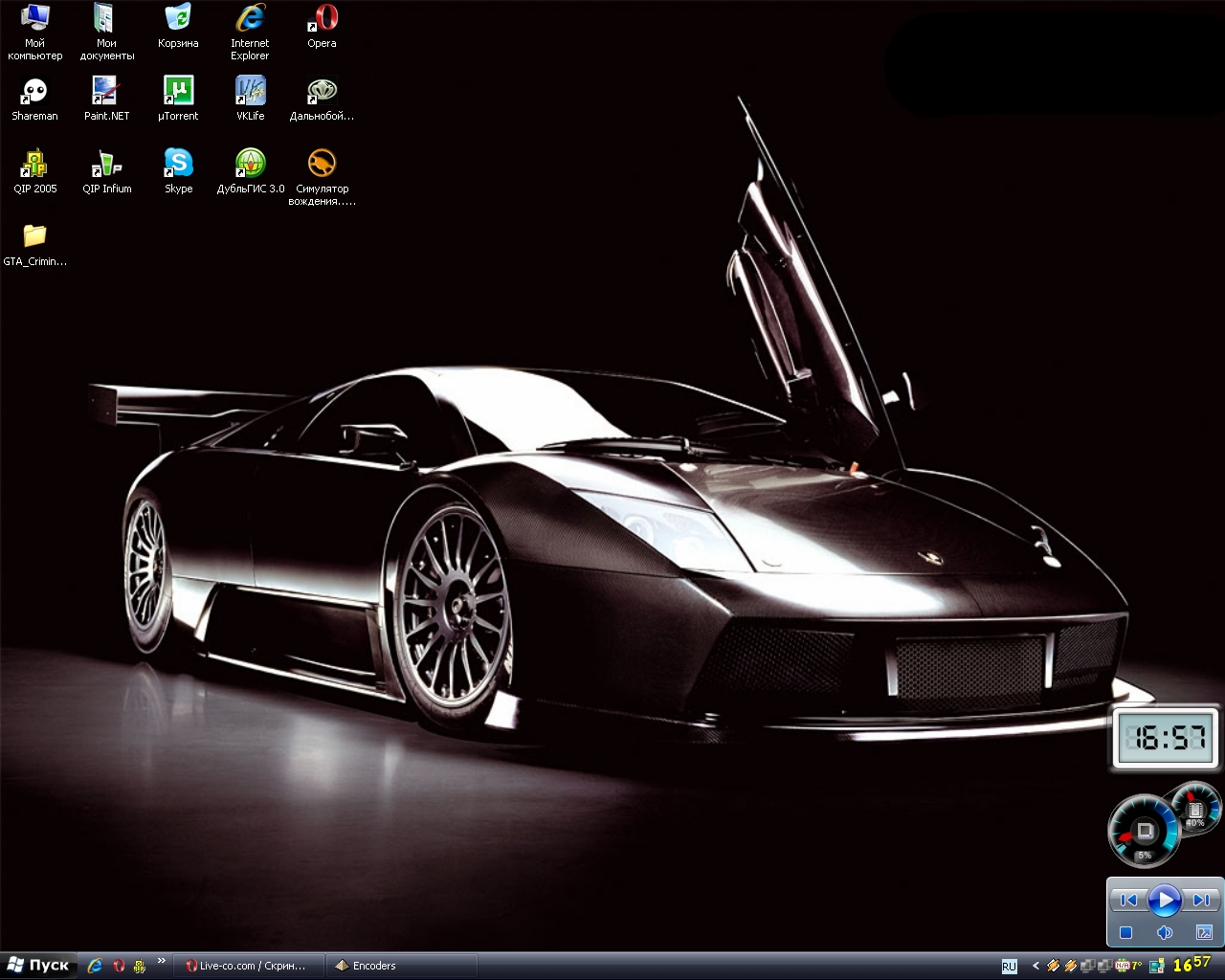This screenshot has width=1225, height=980.
Task: Open the Shareman desktop icon
Action: pyautogui.click(x=34, y=92)
